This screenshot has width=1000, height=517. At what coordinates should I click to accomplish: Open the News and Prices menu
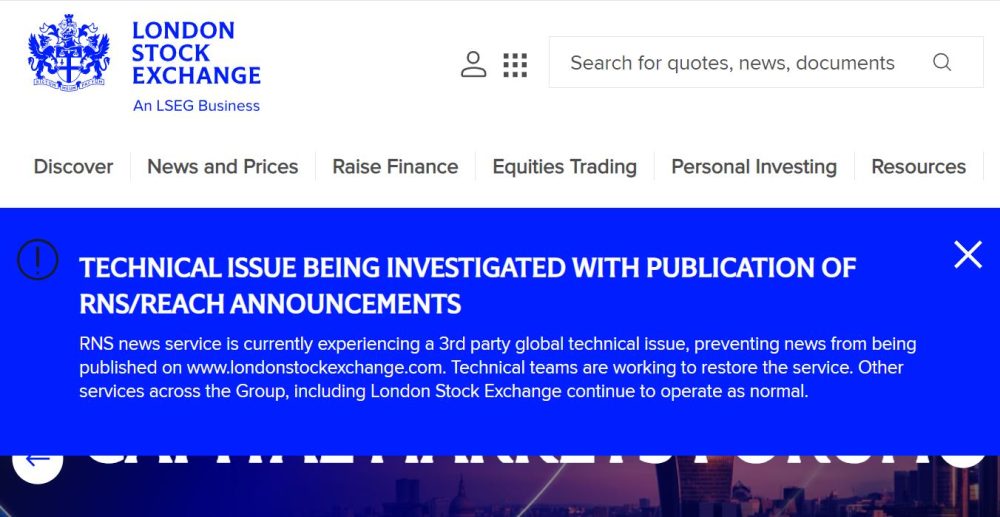(x=222, y=167)
